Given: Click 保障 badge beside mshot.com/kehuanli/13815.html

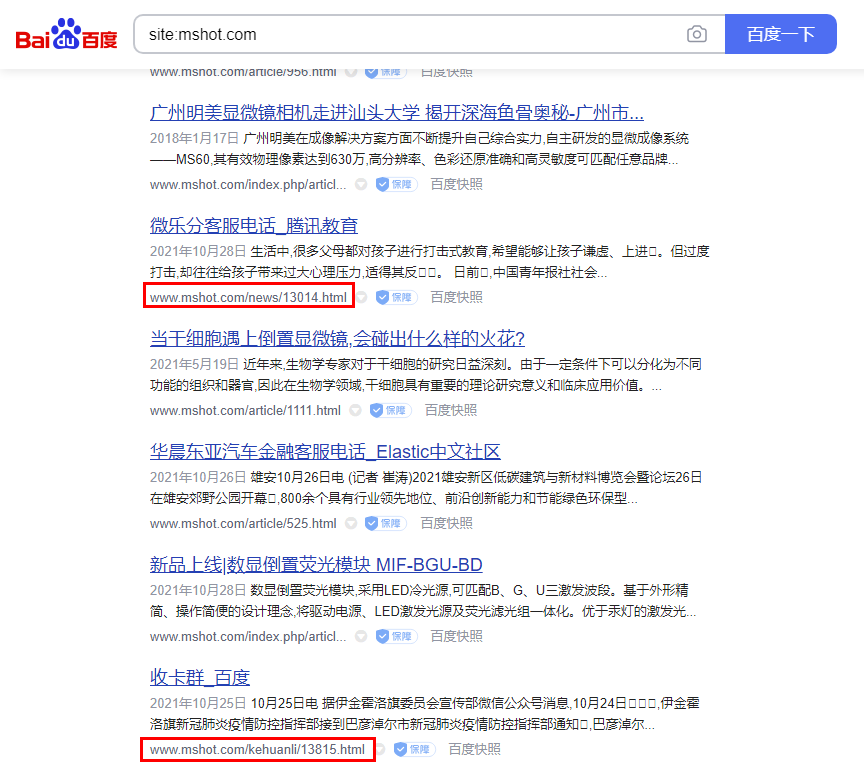Looking at the screenshot, I should click(x=414, y=749).
